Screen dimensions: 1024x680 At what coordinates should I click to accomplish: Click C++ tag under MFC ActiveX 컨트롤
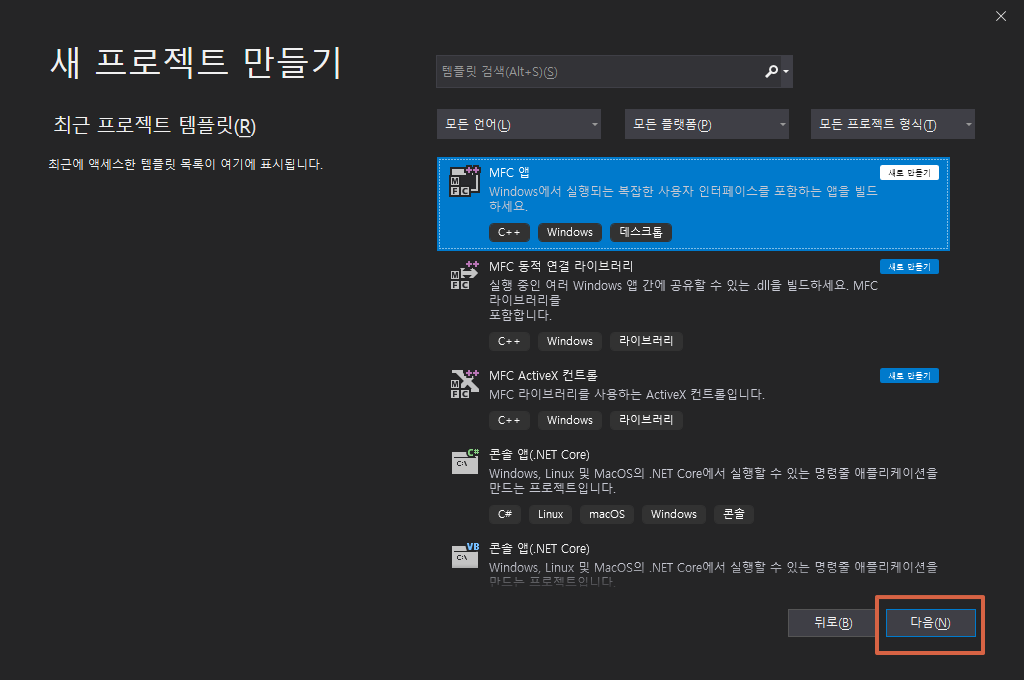click(509, 420)
